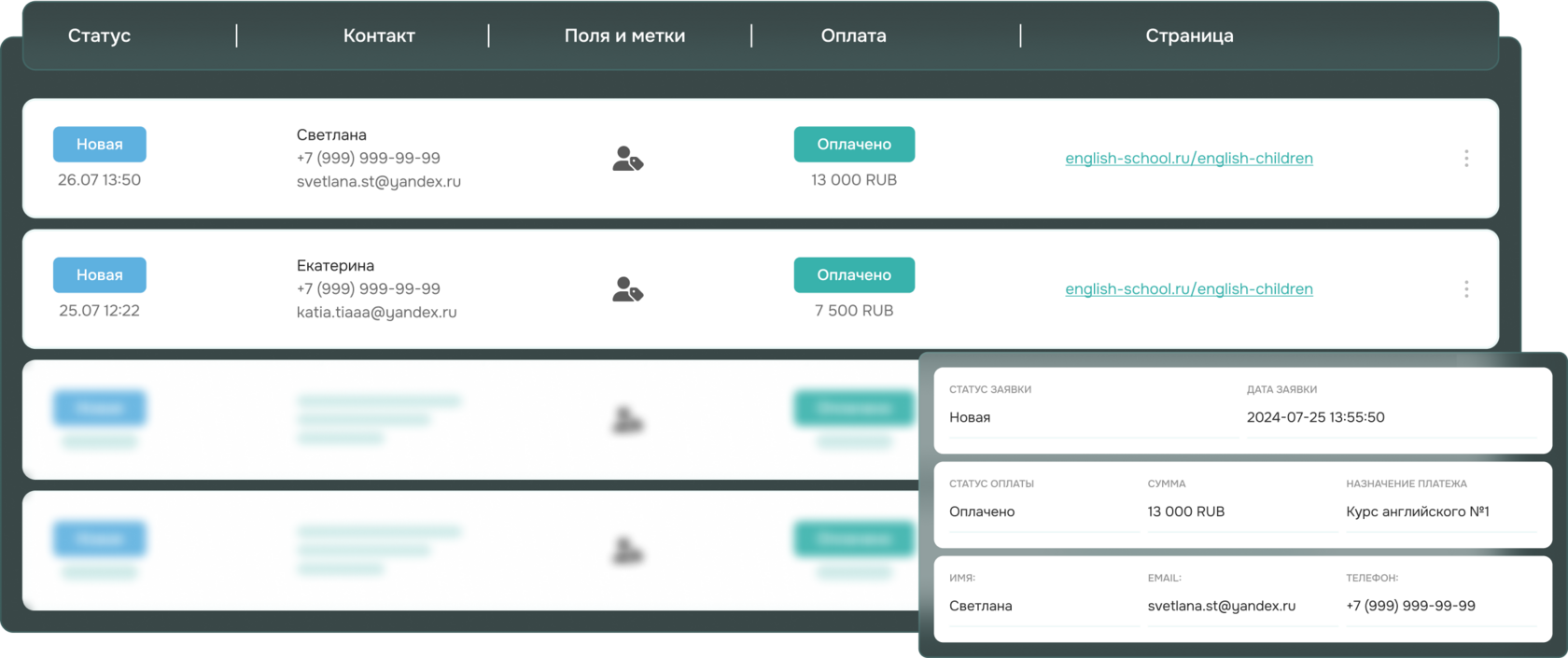Click blurred person-tag icon in fourth row
The height and width of the screenshot is (658, 1568).
point(627,551)
